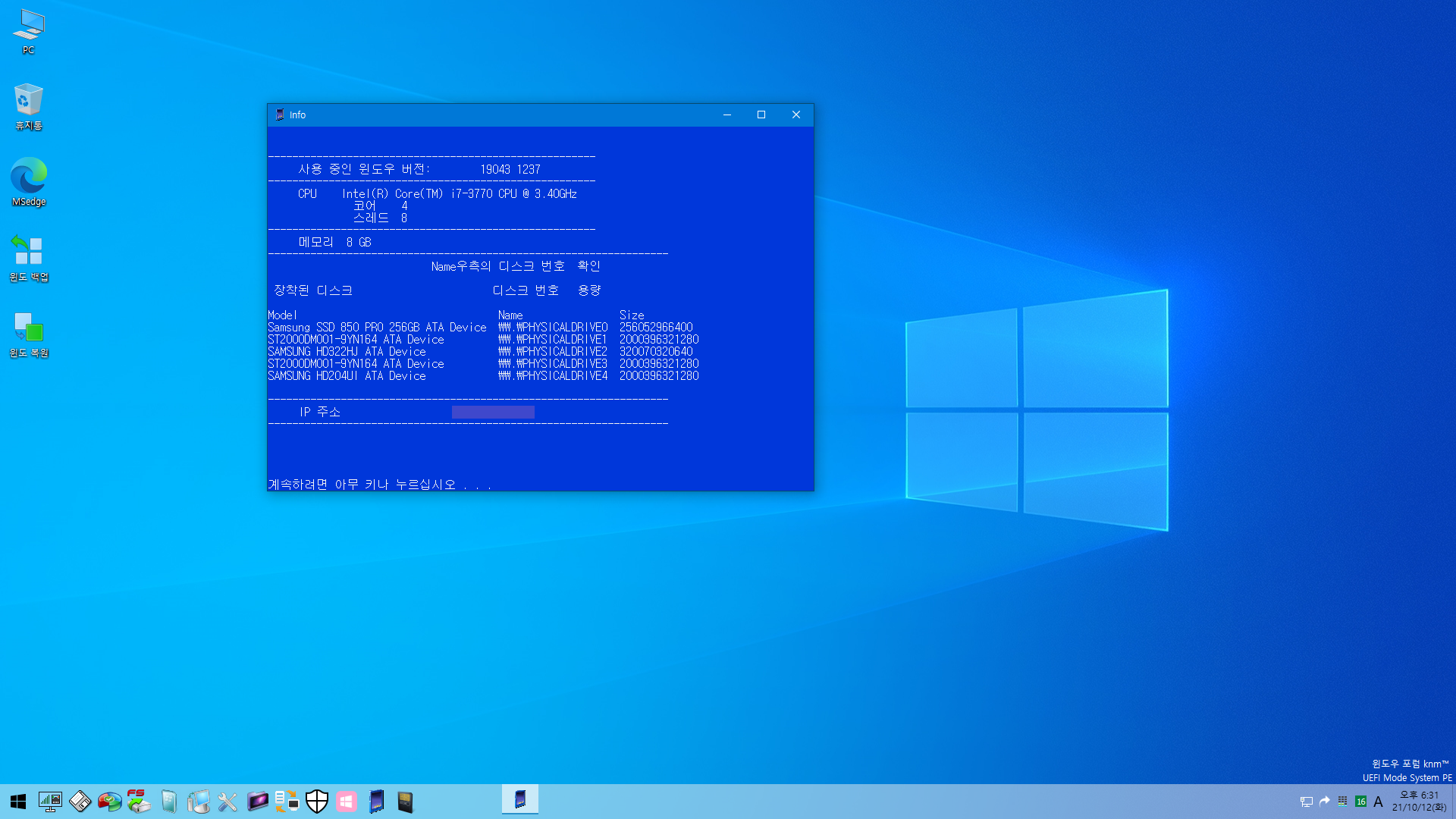Click the CPU i7-3770 text line
This screenshot has width=1456, height=819.
438,194
